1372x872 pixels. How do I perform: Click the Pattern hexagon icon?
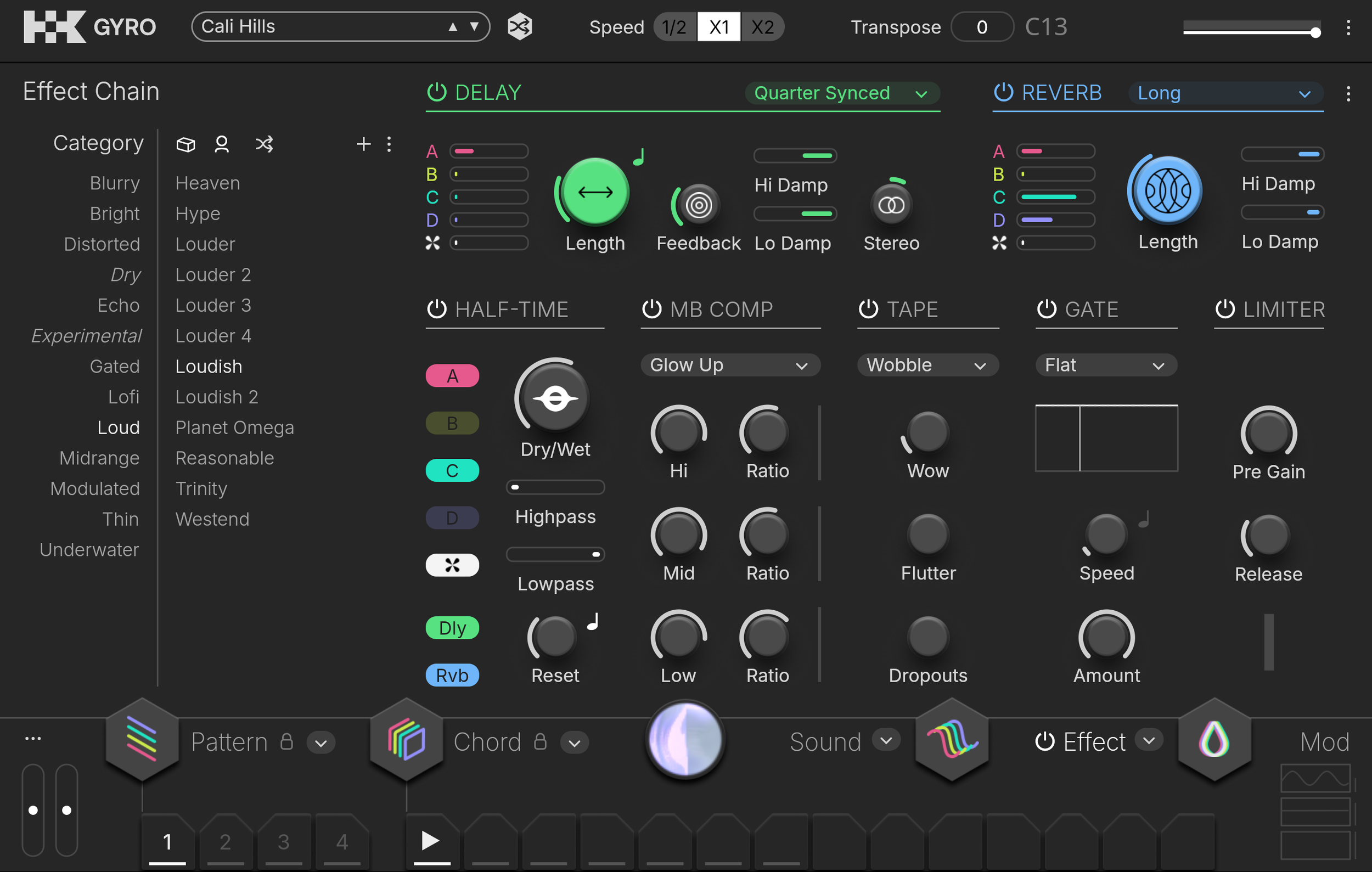point(142,740)
